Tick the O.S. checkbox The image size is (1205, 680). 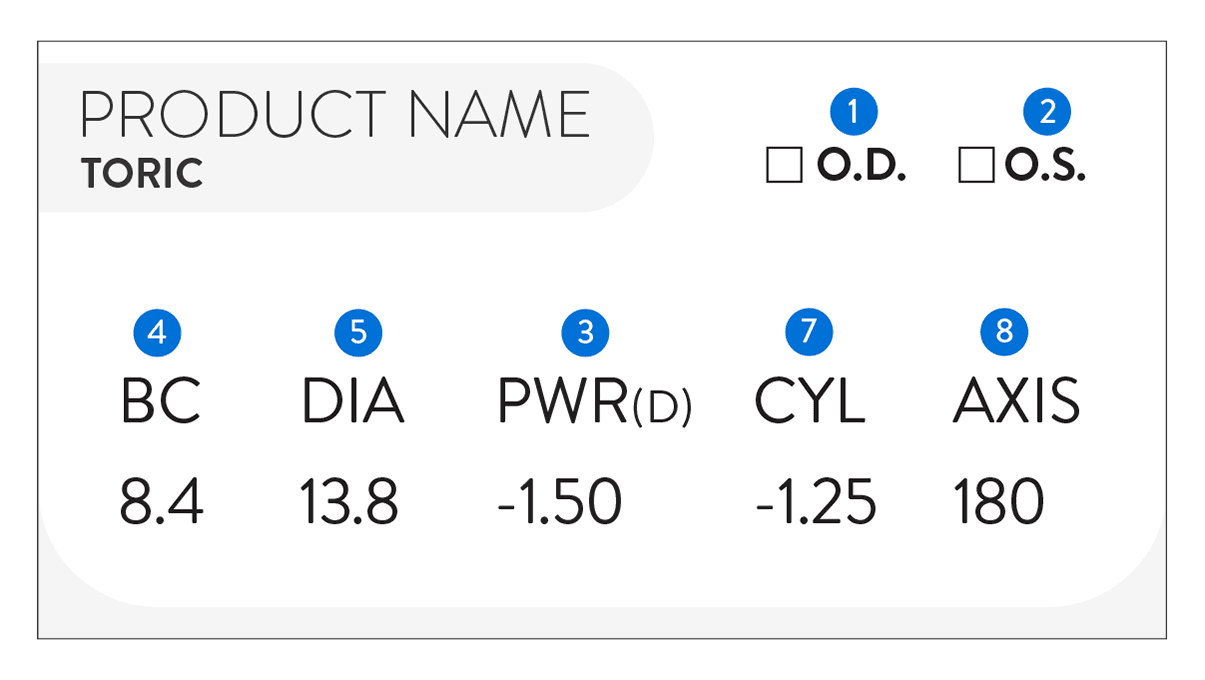(x=976, y=166)
